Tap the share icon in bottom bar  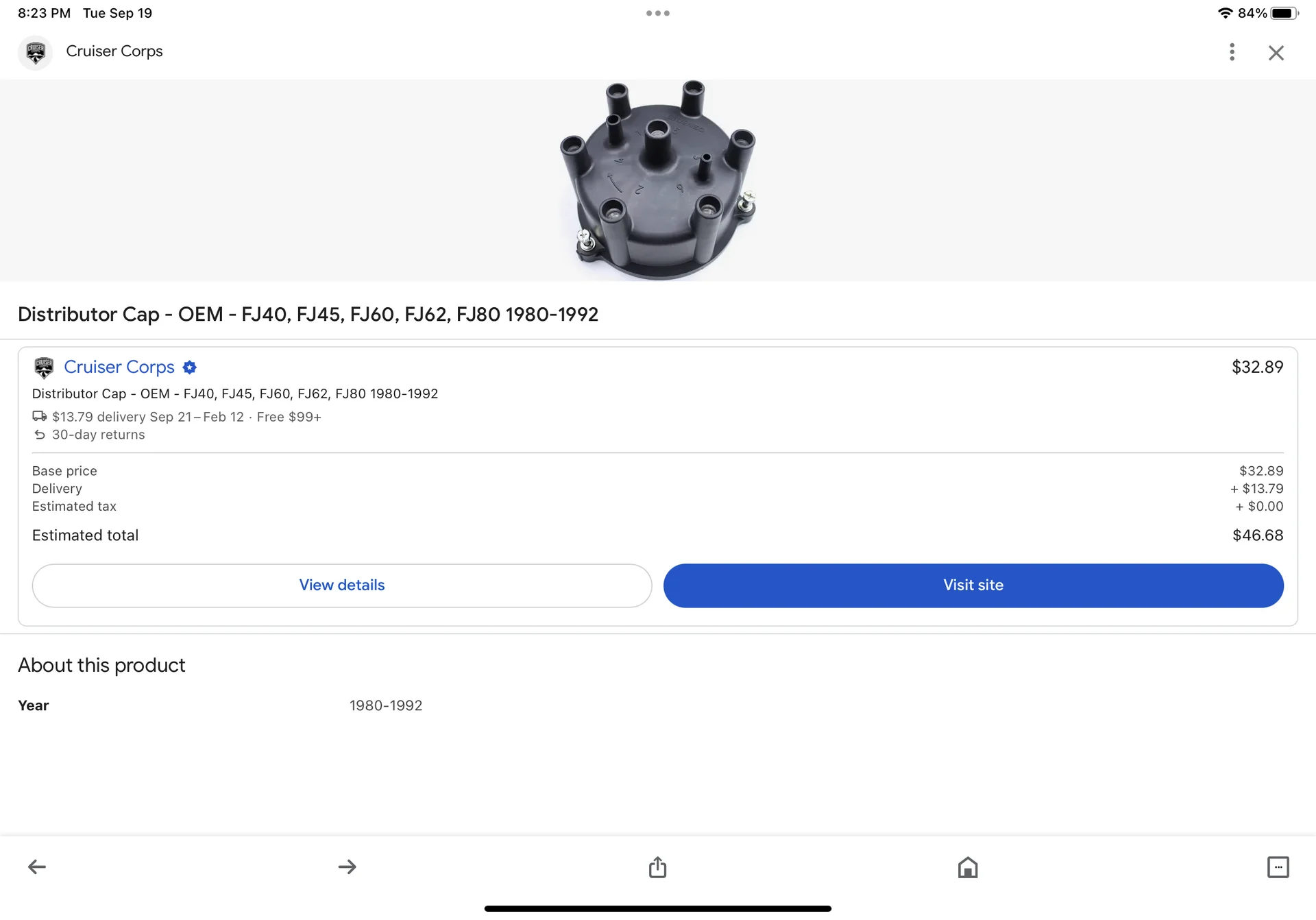[x=657, y=867]
